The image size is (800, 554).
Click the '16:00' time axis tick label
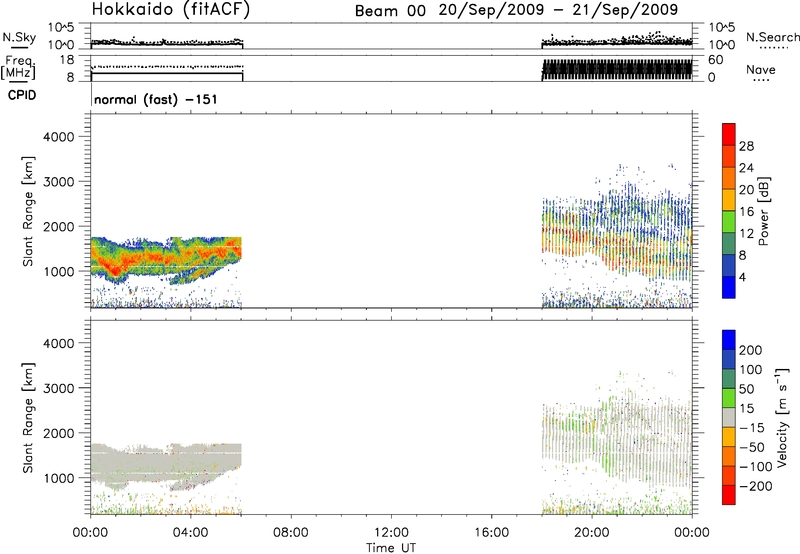[491, 533]
